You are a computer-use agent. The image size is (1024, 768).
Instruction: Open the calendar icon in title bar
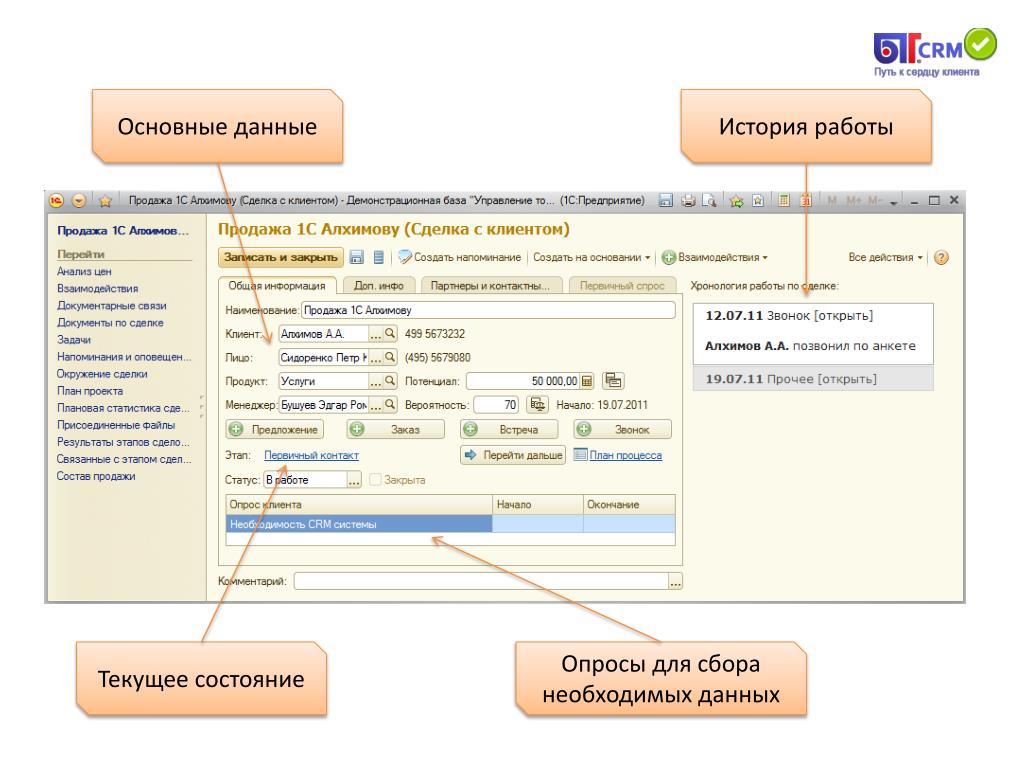[x=807, y=200]
